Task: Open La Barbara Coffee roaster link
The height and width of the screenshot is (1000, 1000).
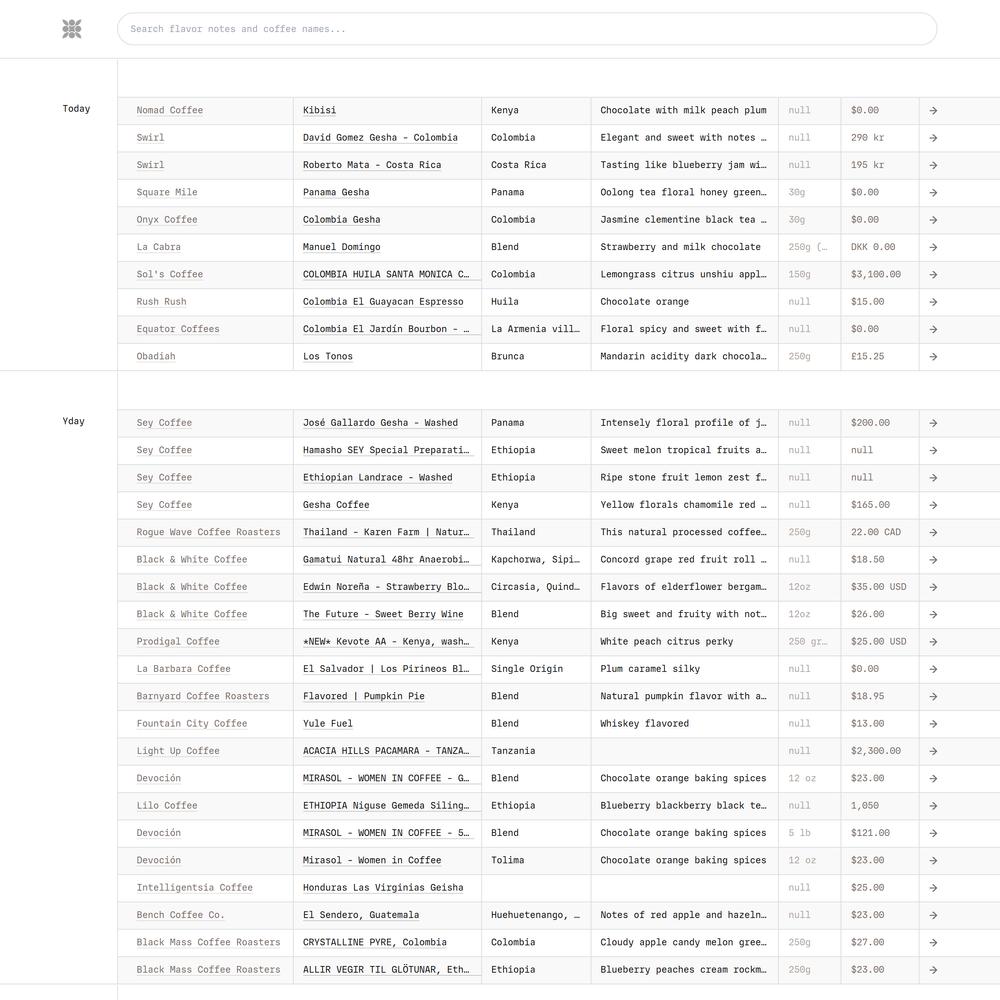Action: (x=184, y=670)
